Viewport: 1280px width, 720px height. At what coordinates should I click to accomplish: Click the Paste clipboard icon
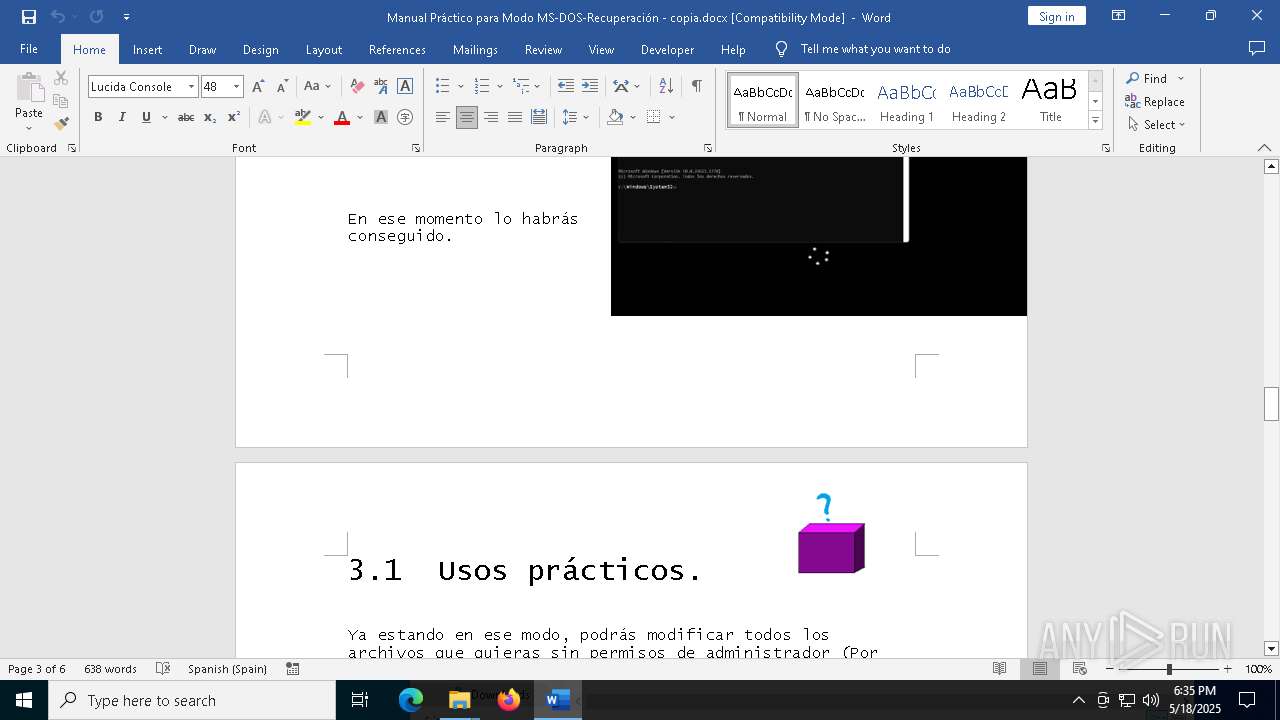pyautogui.click(x=29, y=88)
